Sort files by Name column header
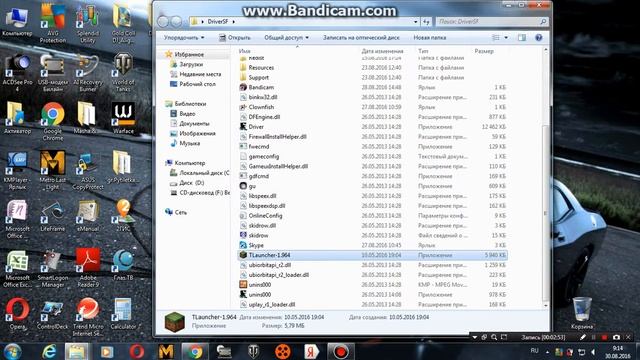The width and height of the screenshot is (640, 360). pos(245,51)
